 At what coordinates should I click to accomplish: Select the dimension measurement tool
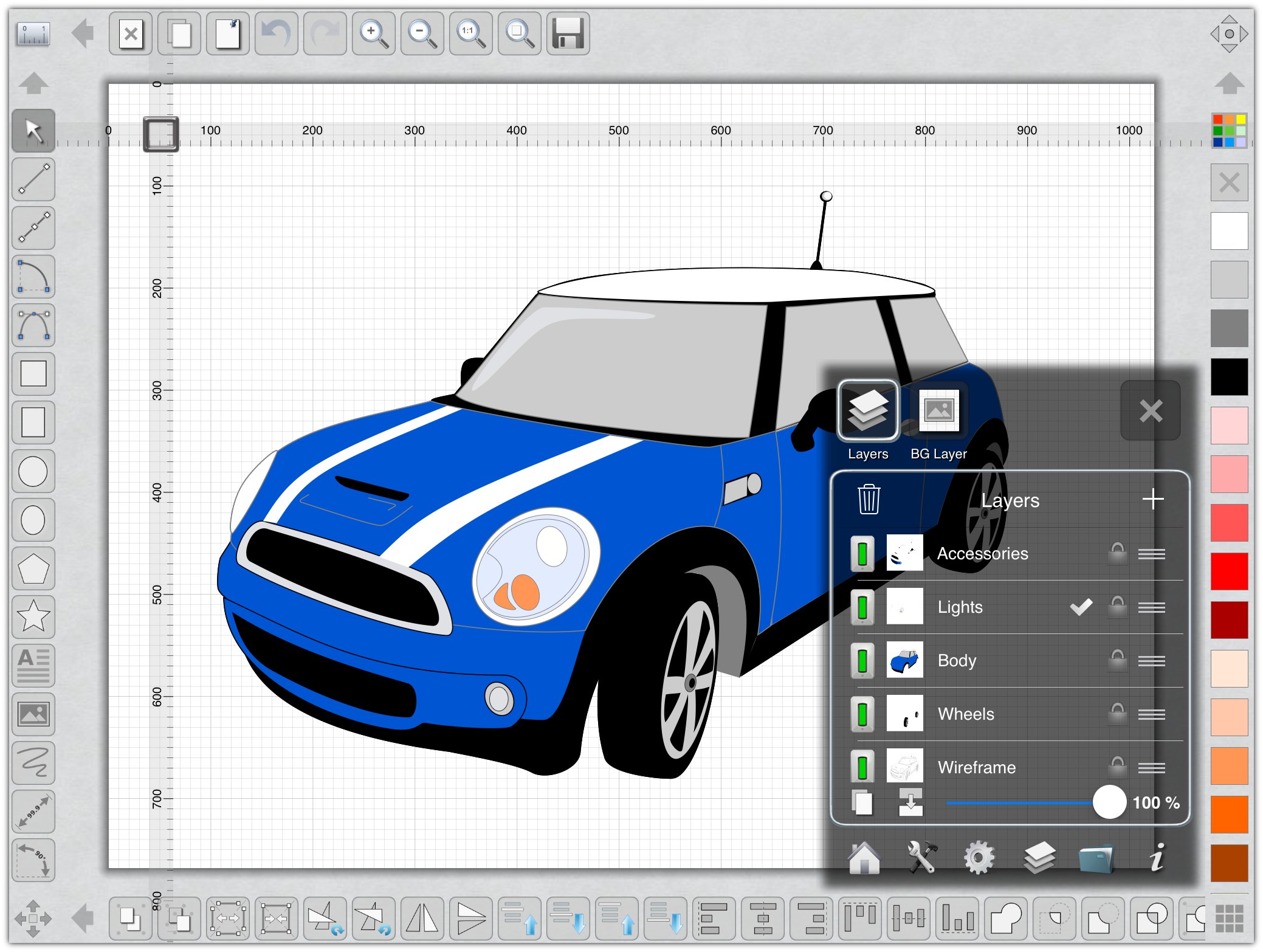(33, 811)
